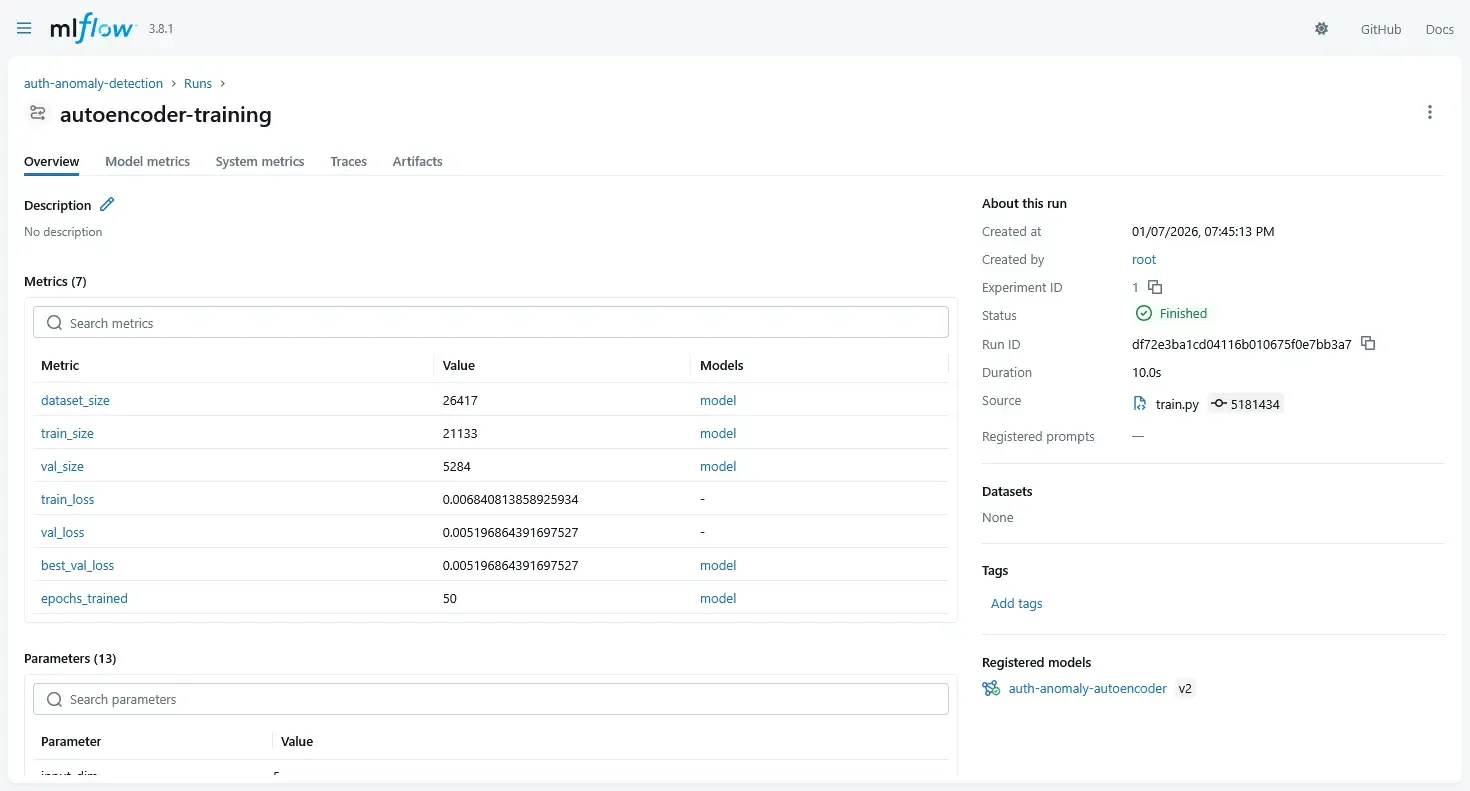
Task: Switch to the Model metrics tab
Action: (147, 161)
